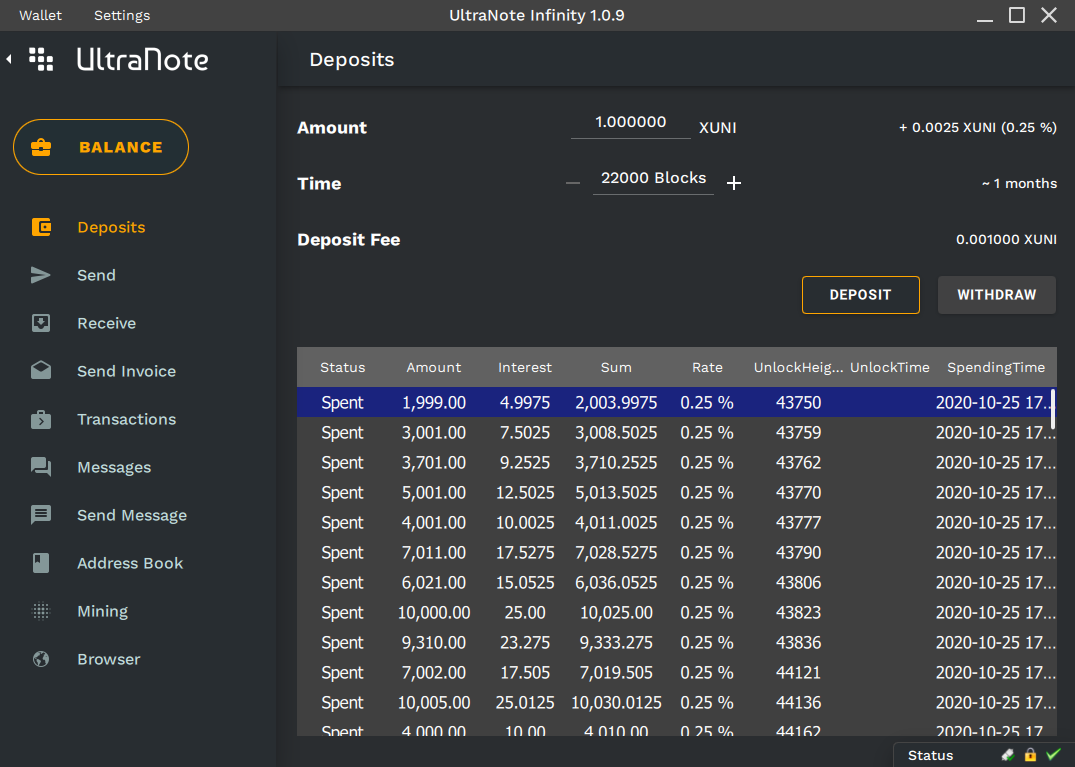Viewport: 1075px width, 767px height.
Task: Click the Send Invoice envelope icon
Action: point(41,371)
